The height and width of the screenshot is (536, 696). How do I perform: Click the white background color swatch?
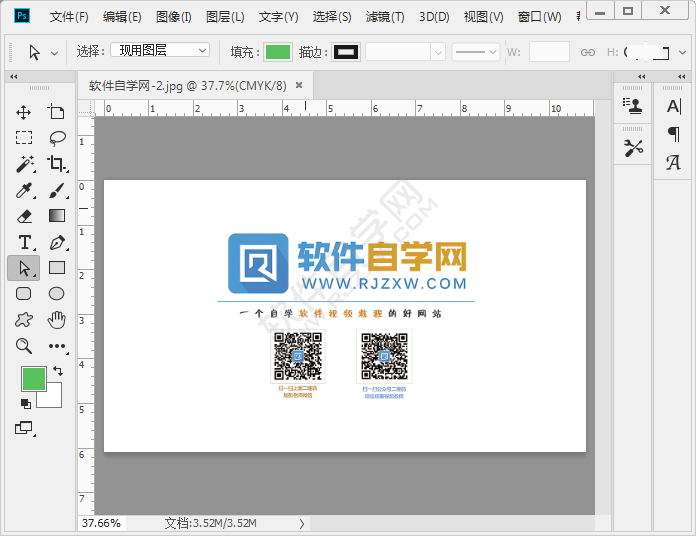tap(53, 398)
